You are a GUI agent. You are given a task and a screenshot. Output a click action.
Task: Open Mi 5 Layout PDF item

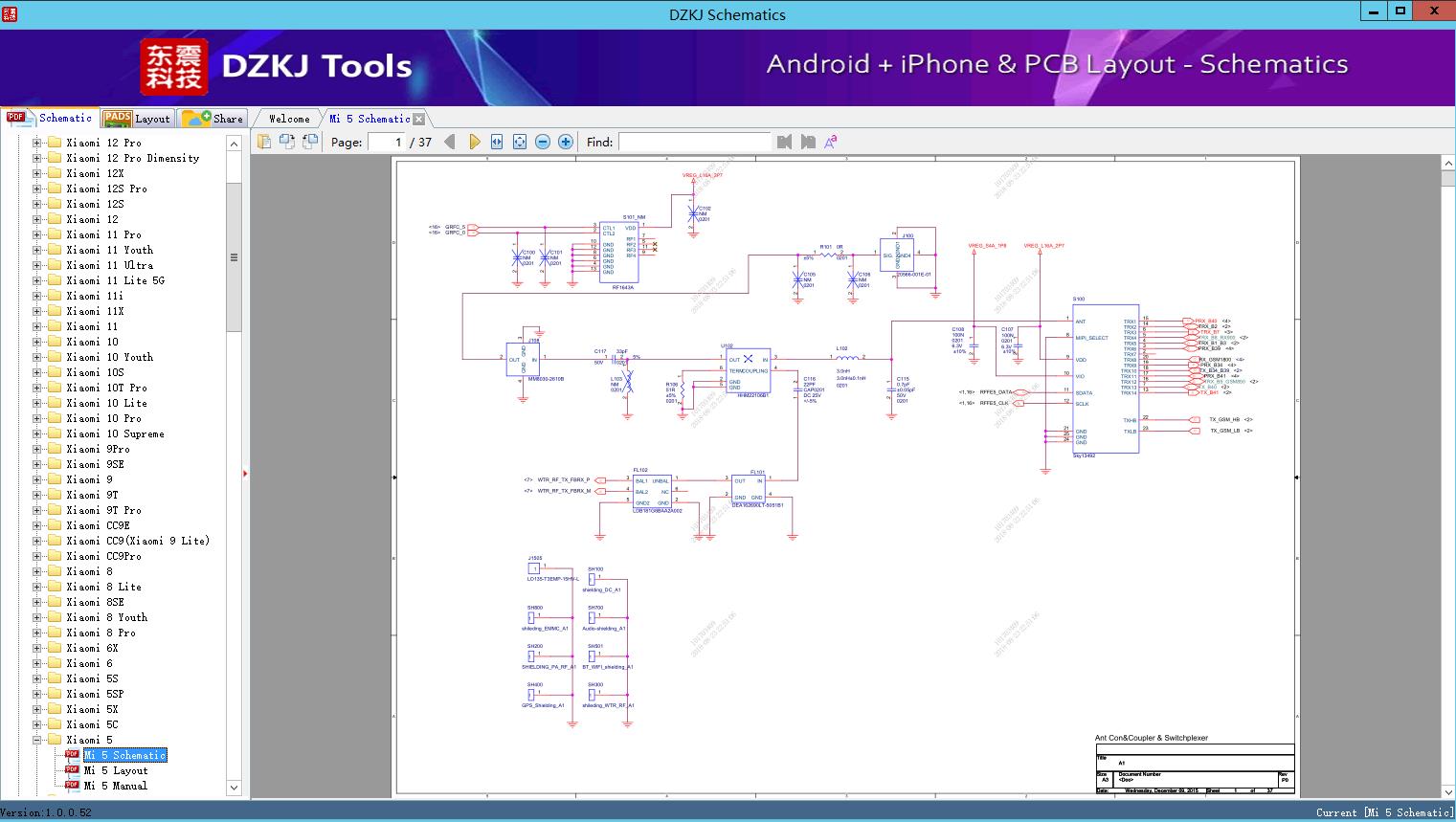click(116, 770)
